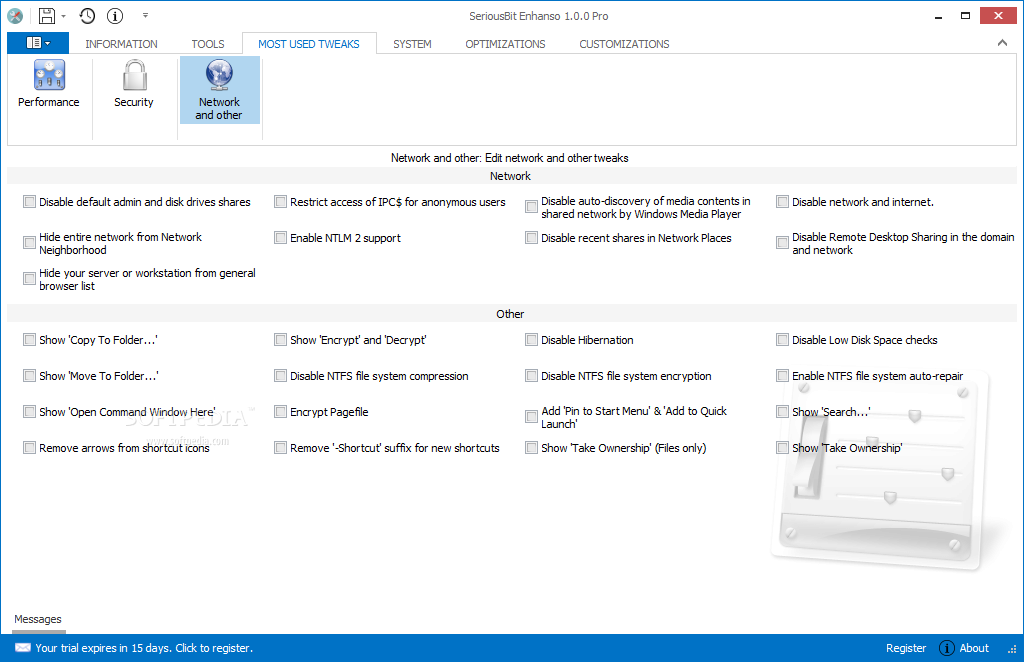Click the Enhanso app logo icon

(x=15, y=16)
